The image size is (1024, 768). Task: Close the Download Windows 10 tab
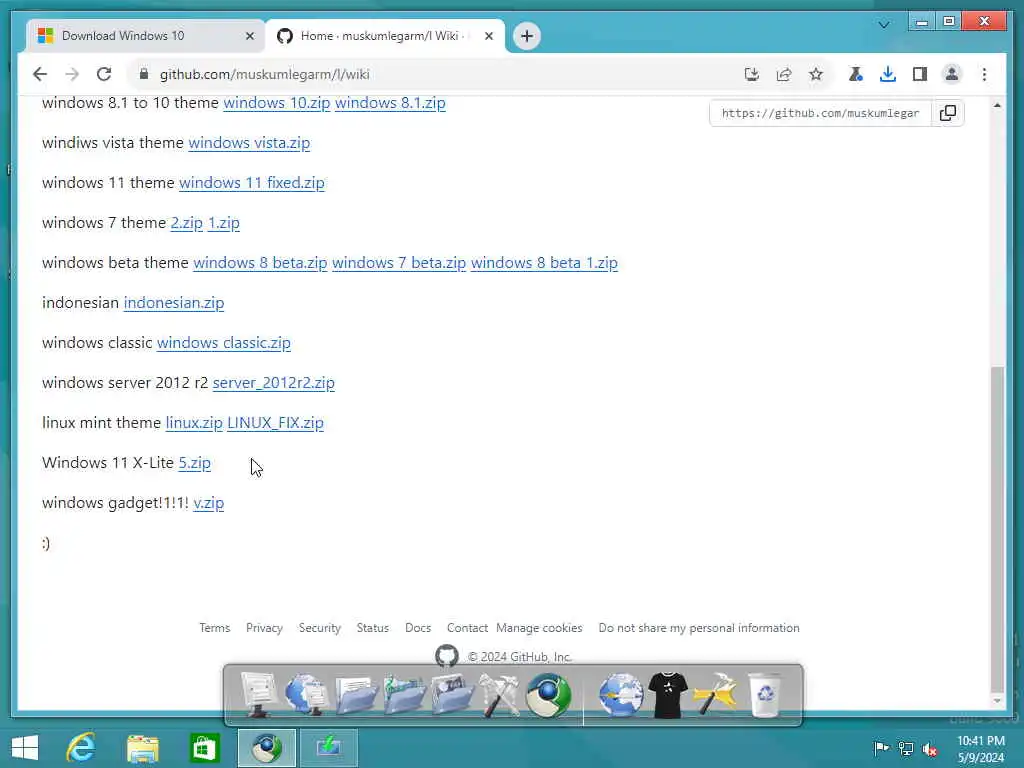coord(249,36)
